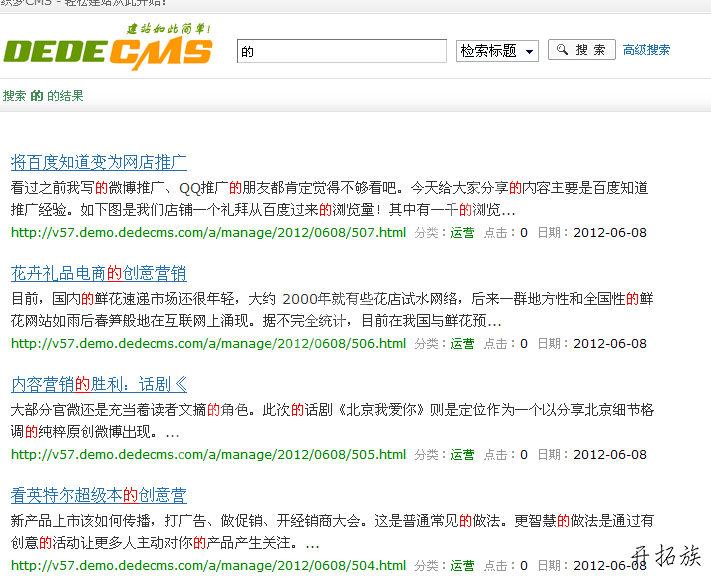Open 运营 category on the 507.html result
Screen dimensions: 711x577
pos(462,233)
